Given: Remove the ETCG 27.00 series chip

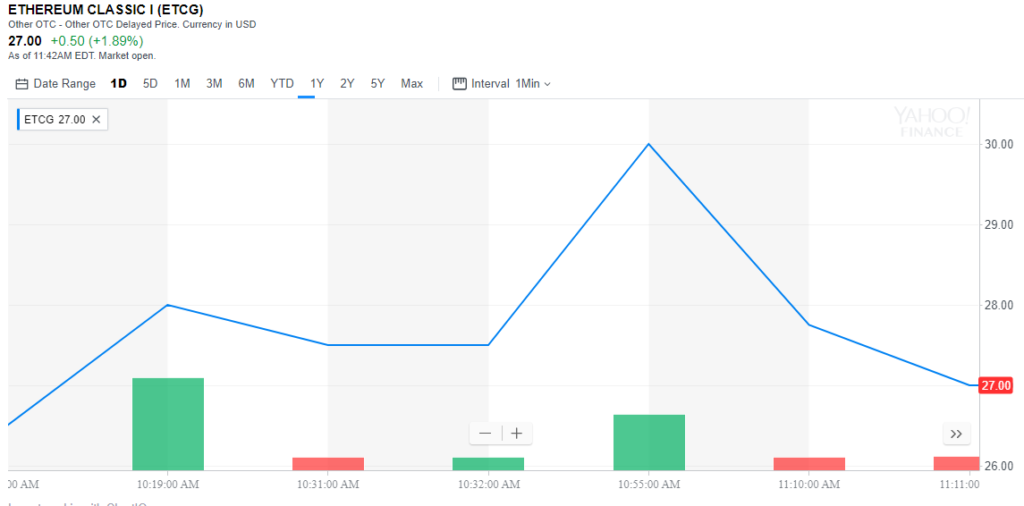Looking at the screenshot, I should click(96, 119).
